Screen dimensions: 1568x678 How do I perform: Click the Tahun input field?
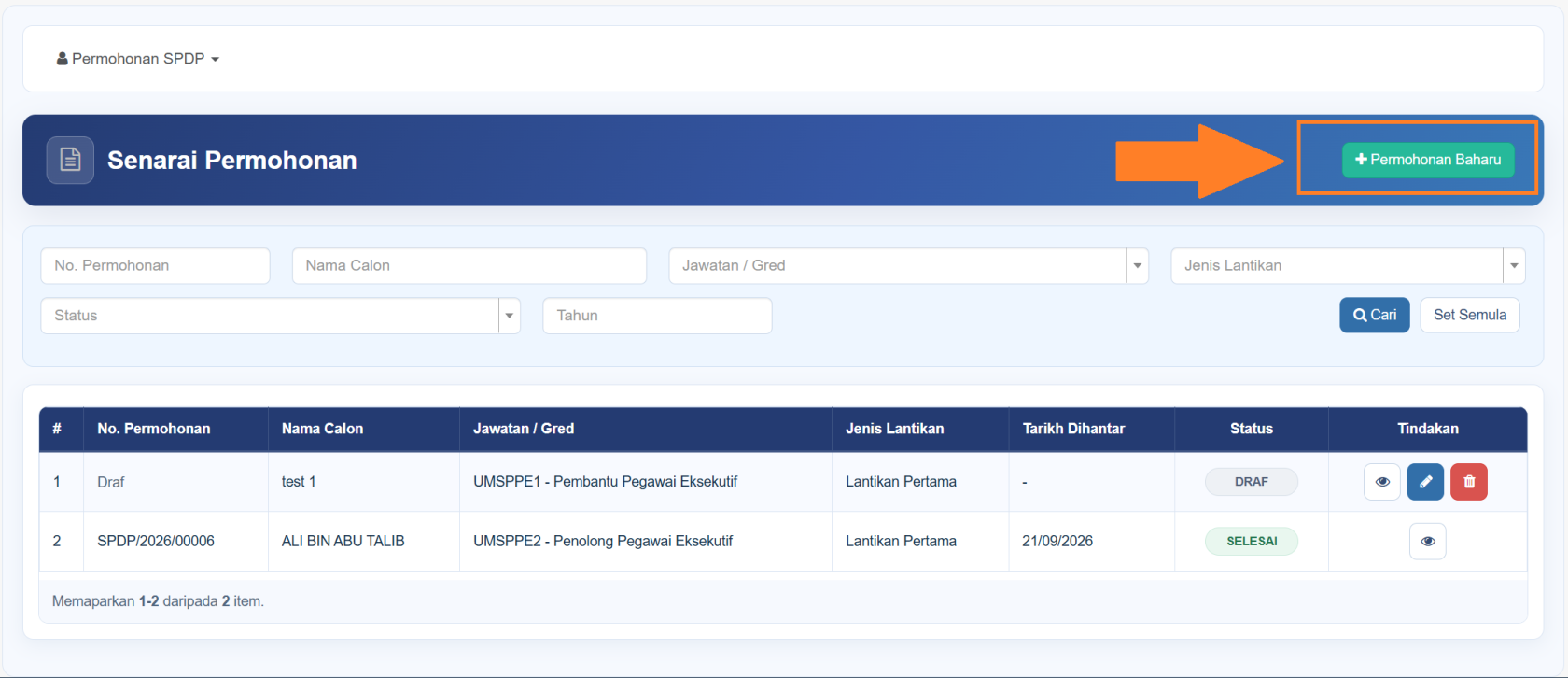(657, 316)
